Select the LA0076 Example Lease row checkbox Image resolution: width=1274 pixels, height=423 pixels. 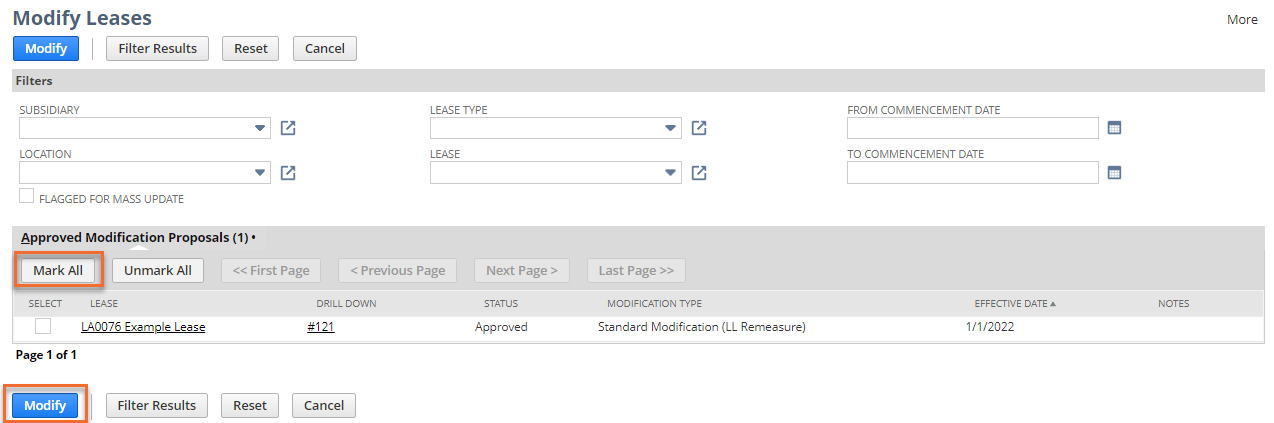click(x=43, y=326)
